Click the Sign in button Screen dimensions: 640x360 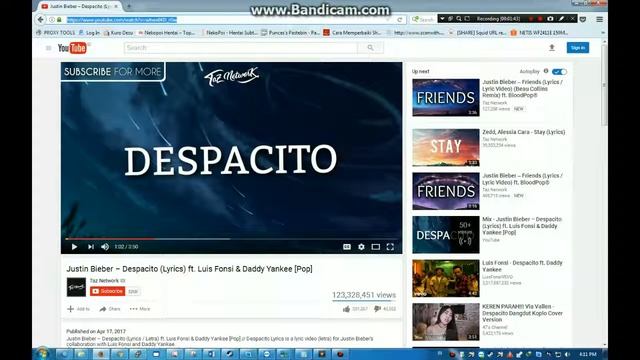(578, 48)
